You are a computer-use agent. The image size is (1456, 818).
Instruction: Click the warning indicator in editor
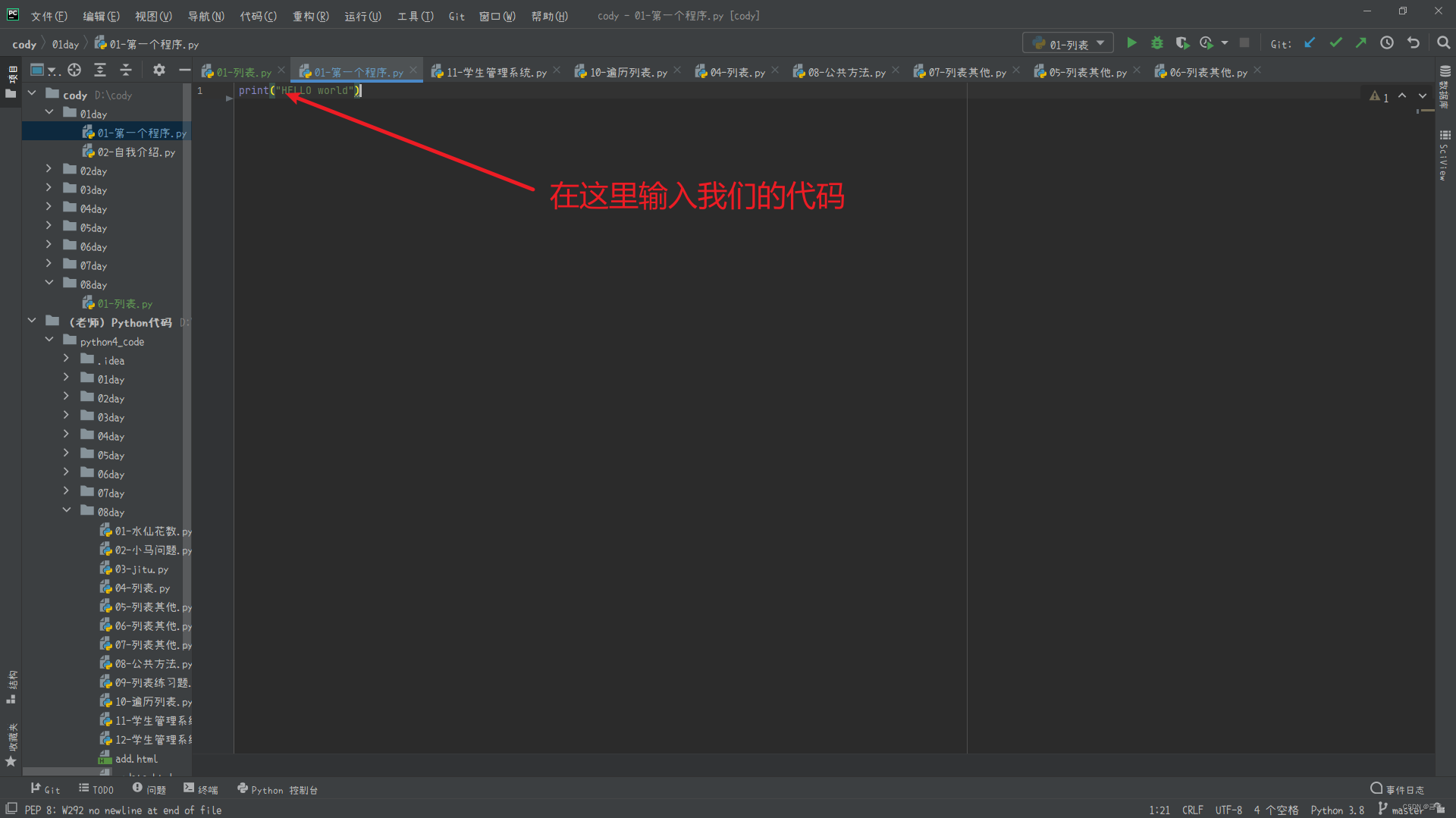pos(1379,96)
